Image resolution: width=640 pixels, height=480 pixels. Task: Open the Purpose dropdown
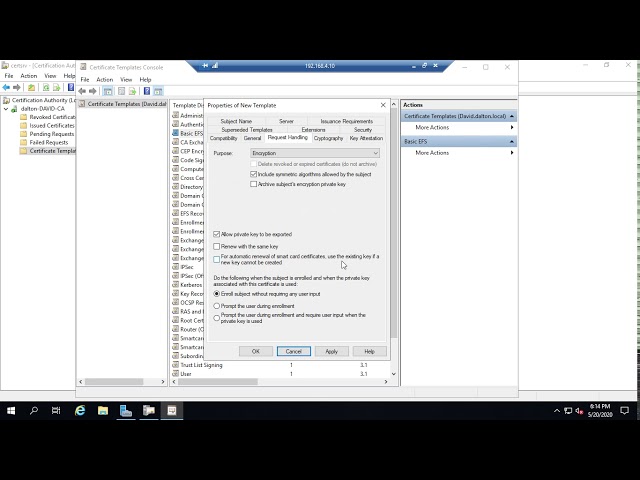tap(315, 153)
